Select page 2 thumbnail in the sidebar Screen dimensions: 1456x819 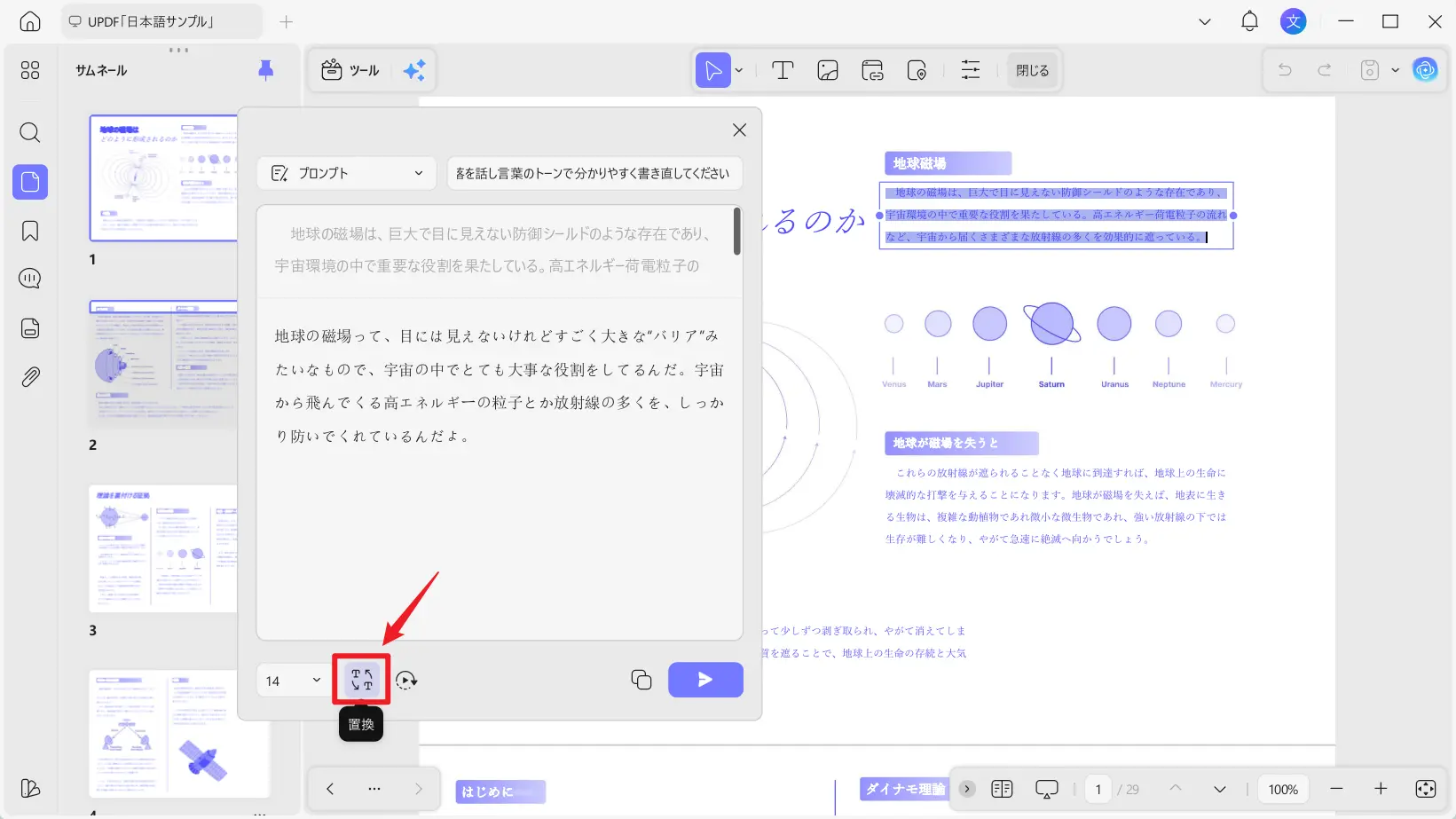point(163,364)
